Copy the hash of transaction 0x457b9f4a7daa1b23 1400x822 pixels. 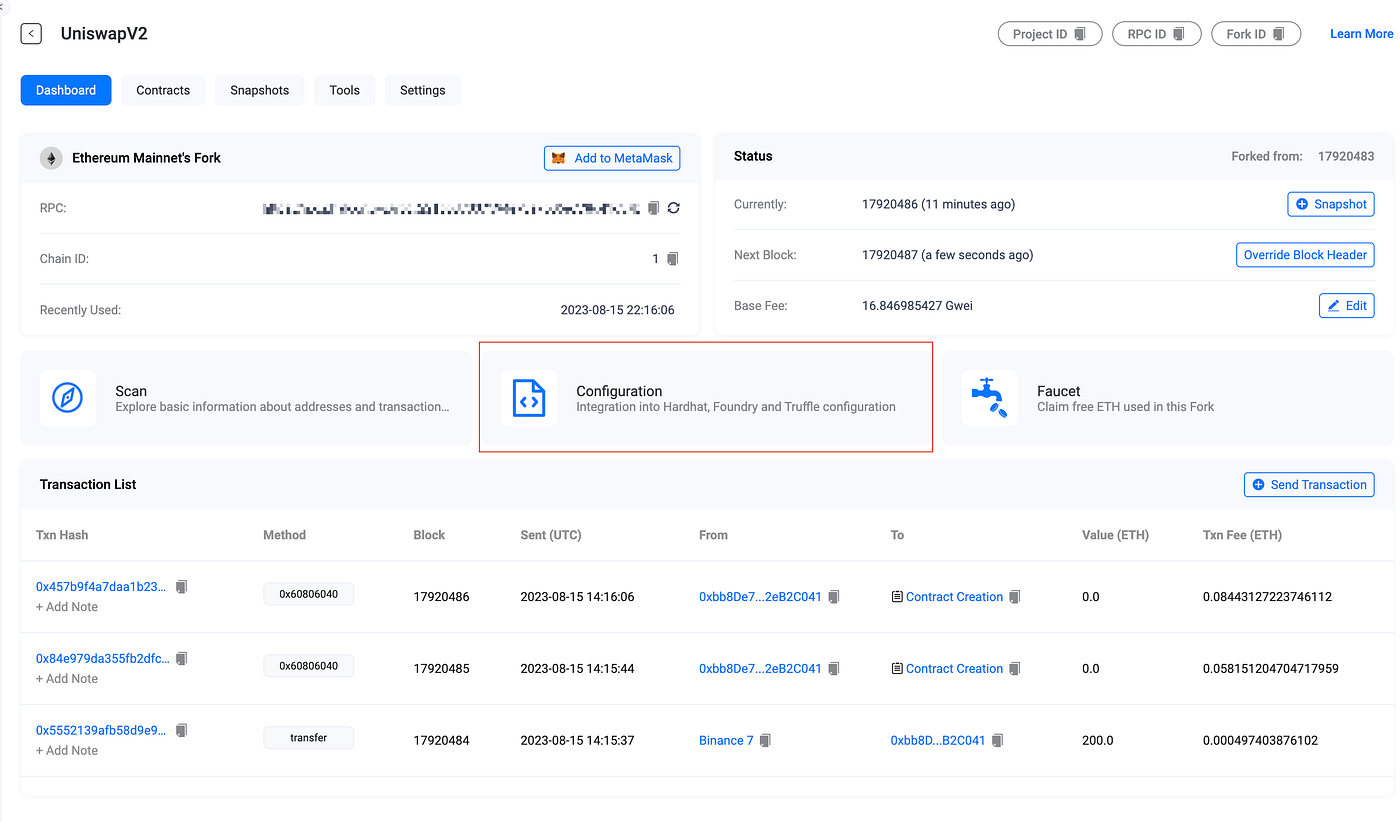pos(181,587)
